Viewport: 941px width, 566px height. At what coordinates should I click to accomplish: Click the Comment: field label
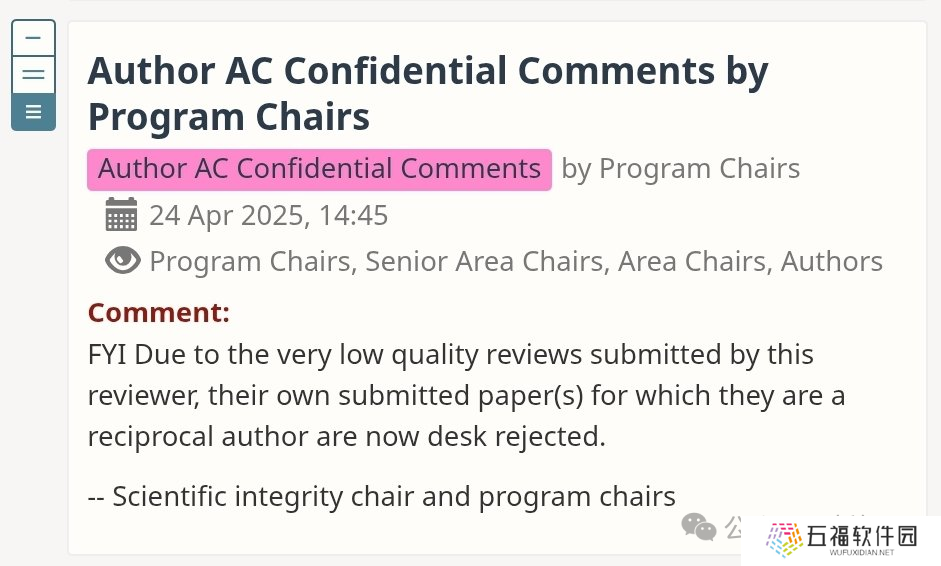tap(159, 312)
